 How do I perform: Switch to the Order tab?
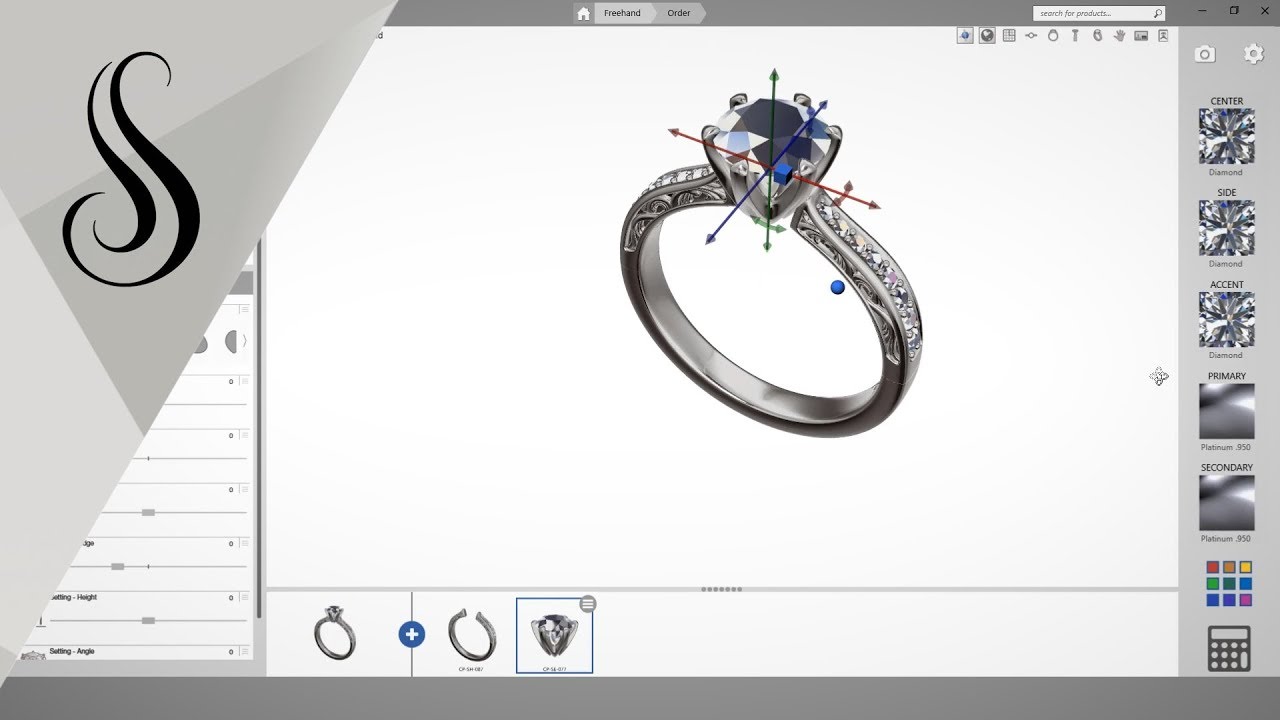click(678, 13)
